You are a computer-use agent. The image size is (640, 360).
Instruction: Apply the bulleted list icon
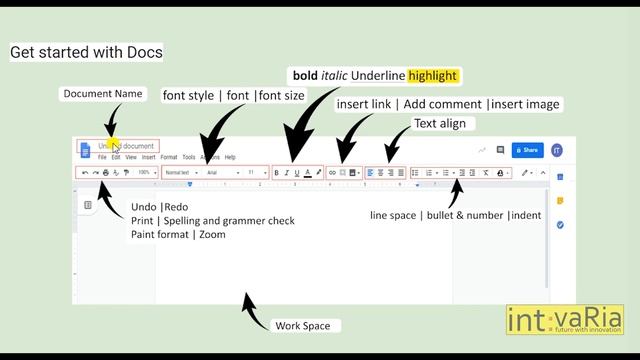pyautogui.click(x=446, y=173)
